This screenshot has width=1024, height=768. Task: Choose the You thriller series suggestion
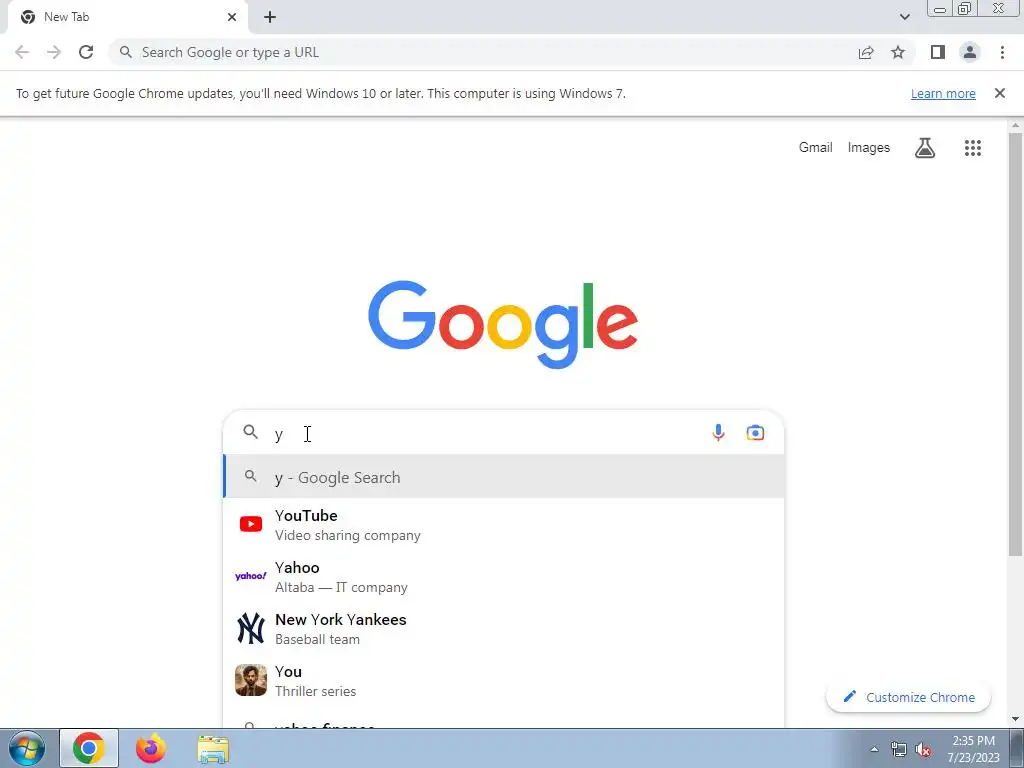point(504,680)
